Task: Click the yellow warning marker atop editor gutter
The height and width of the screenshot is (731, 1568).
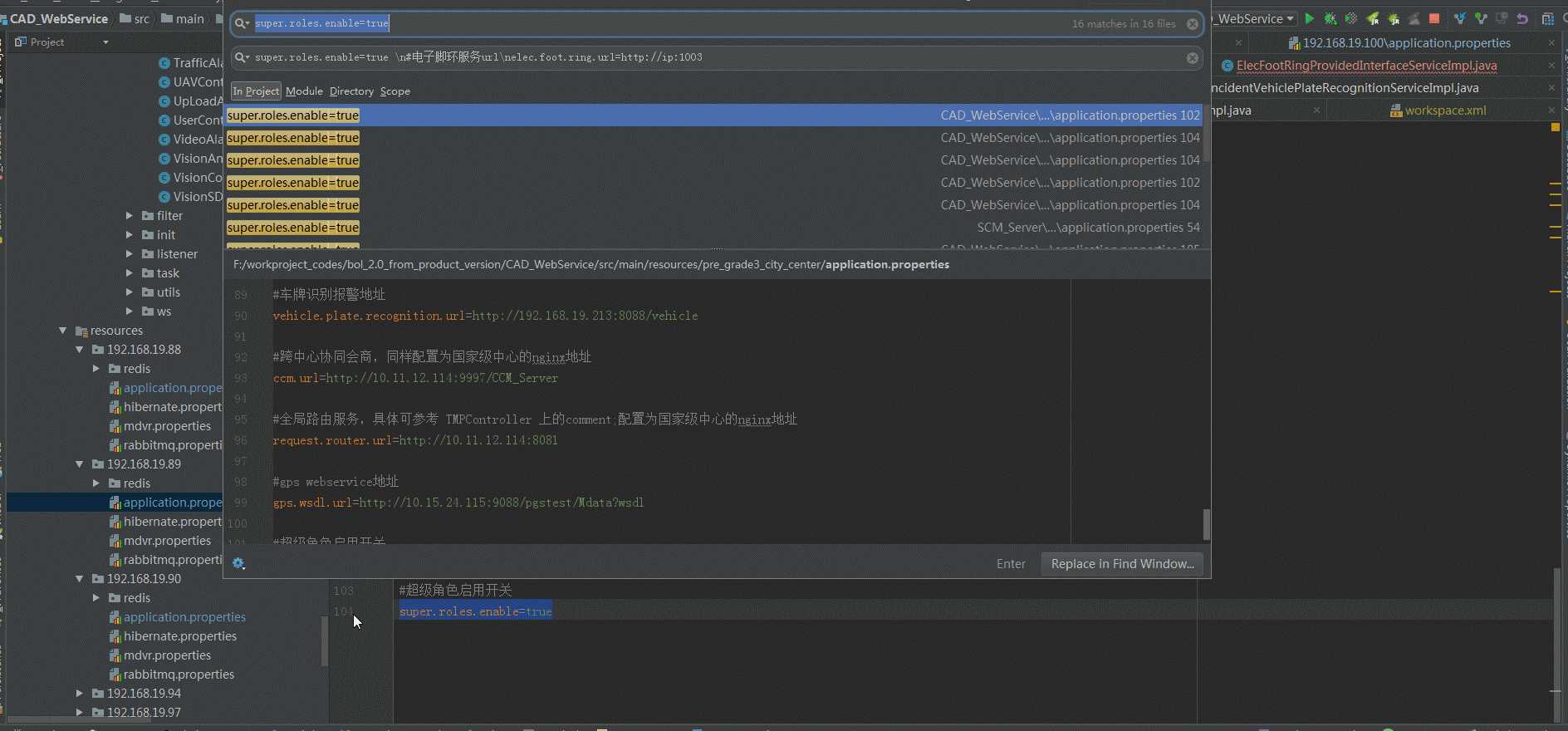Action: click(x=1556, y=127)
